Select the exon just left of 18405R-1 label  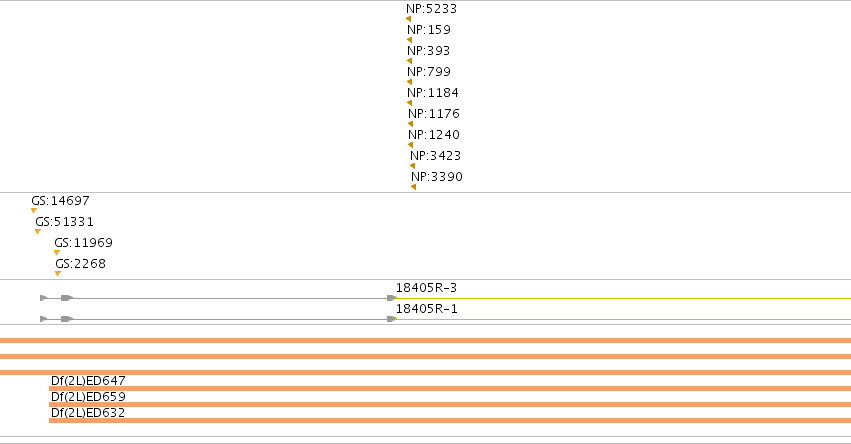click(391, 319)
